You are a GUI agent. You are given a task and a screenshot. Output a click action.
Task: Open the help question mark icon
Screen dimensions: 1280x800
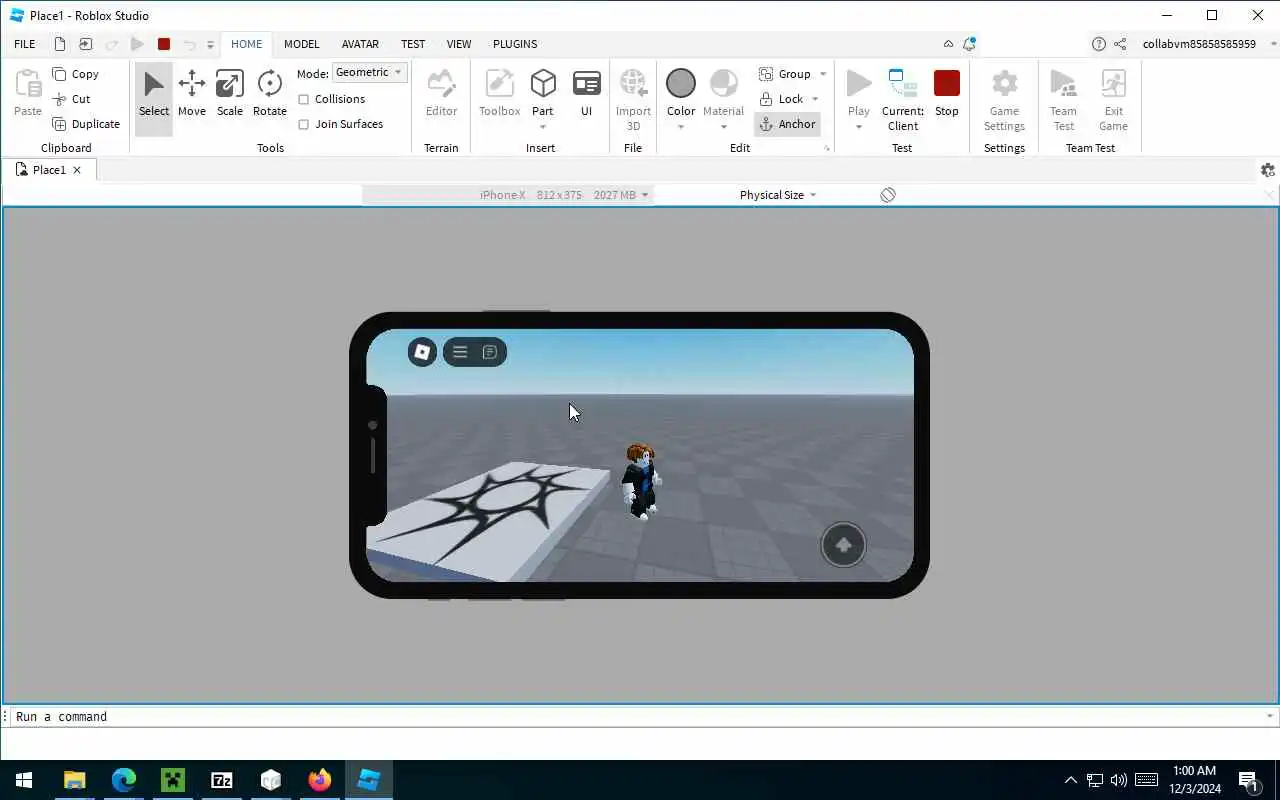point(1099,44)
